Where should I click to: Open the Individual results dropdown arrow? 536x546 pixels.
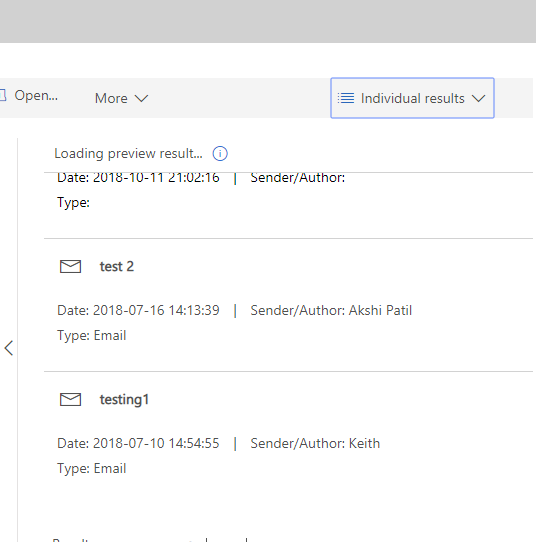pyautogui.click(x=479, y=99)
